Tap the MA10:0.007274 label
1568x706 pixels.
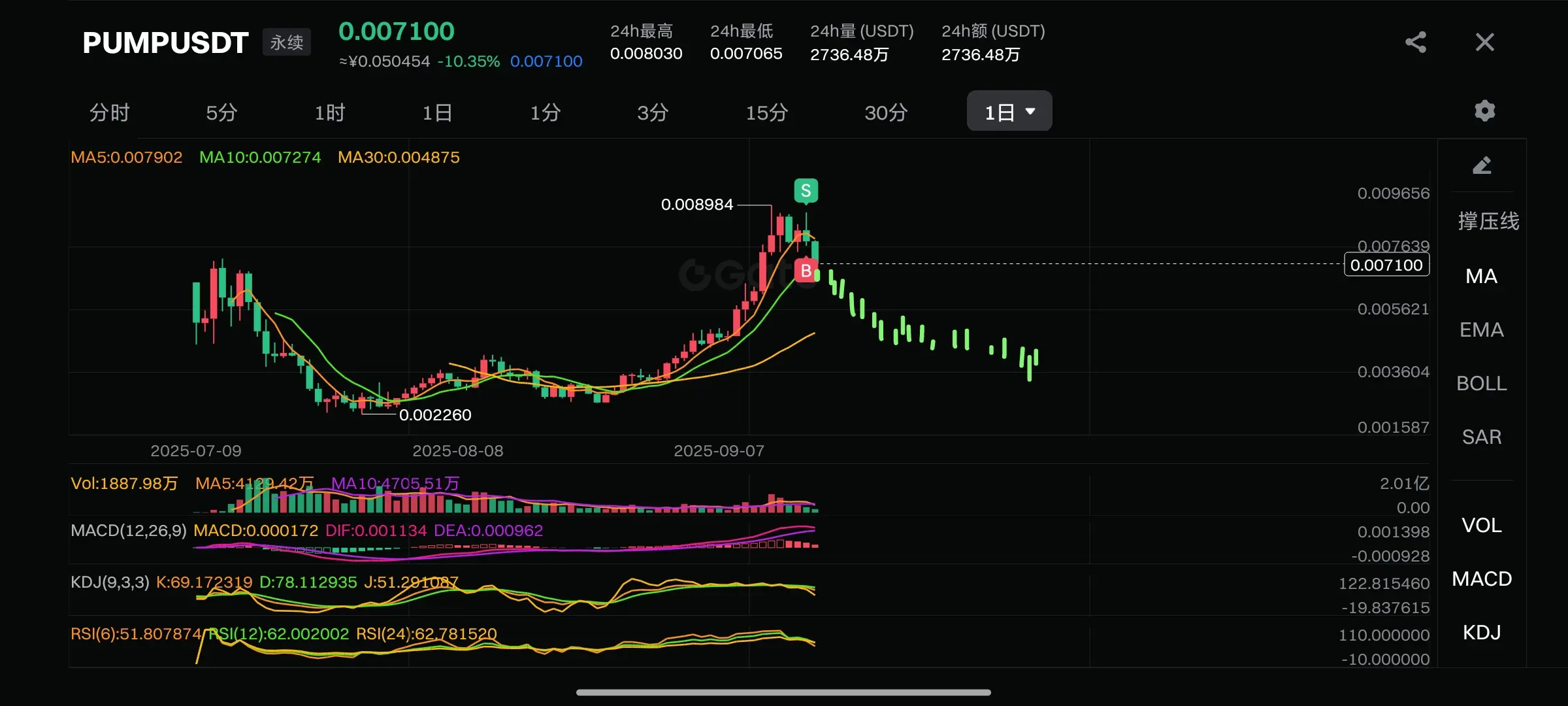(260, 158)
